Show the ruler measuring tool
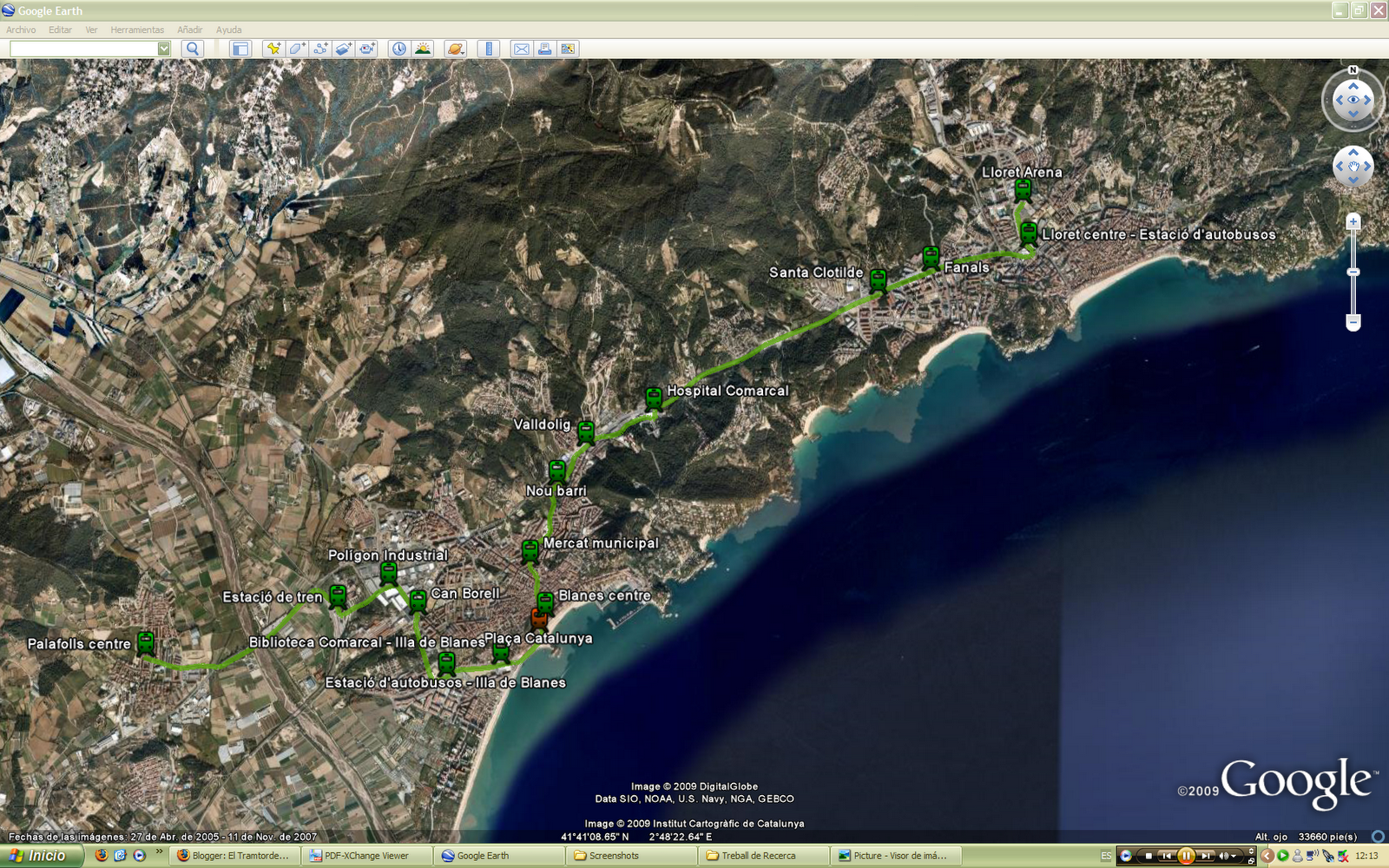Screen dimensions: 1389x868 coord(489,49)
